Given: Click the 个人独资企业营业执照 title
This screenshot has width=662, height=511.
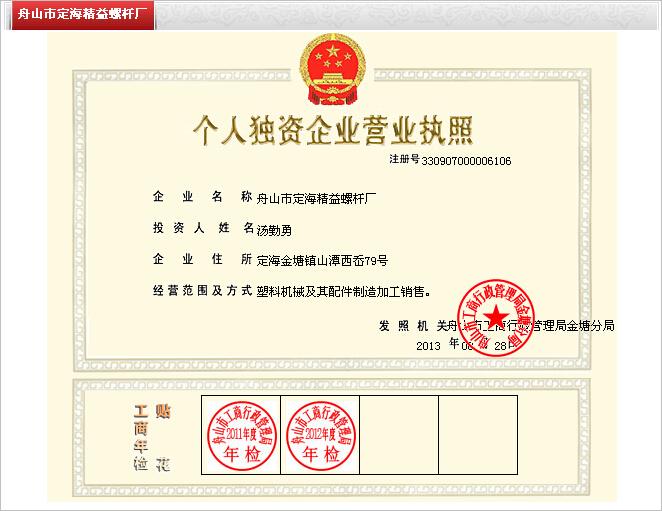Looking at the screenshot, I should pyautogui.click(x=330, y=131).
